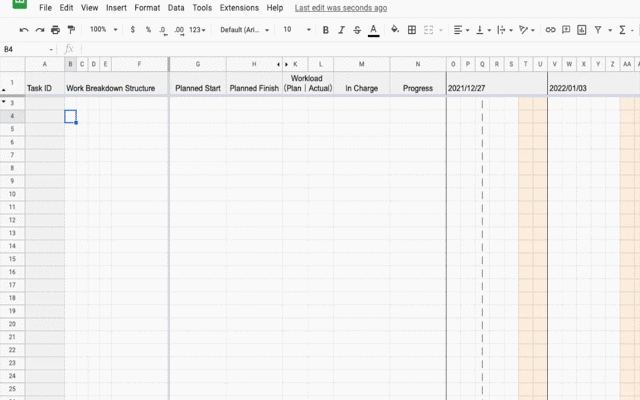Open the Borders tool
Screen dimensions: 640x400
point(412,30)
